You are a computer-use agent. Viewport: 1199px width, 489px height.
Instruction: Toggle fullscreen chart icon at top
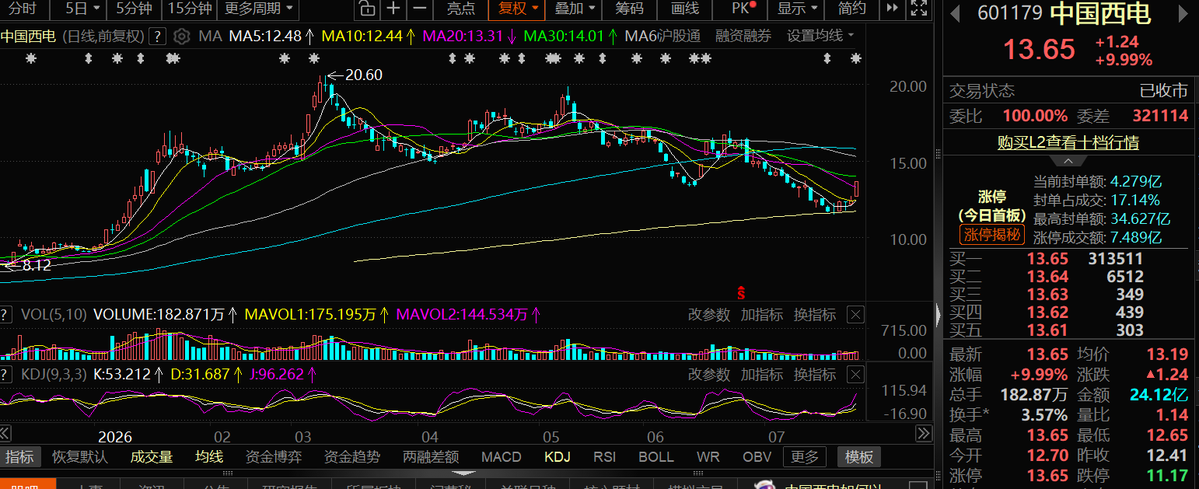pyautogui.click(x=920, y=9)
